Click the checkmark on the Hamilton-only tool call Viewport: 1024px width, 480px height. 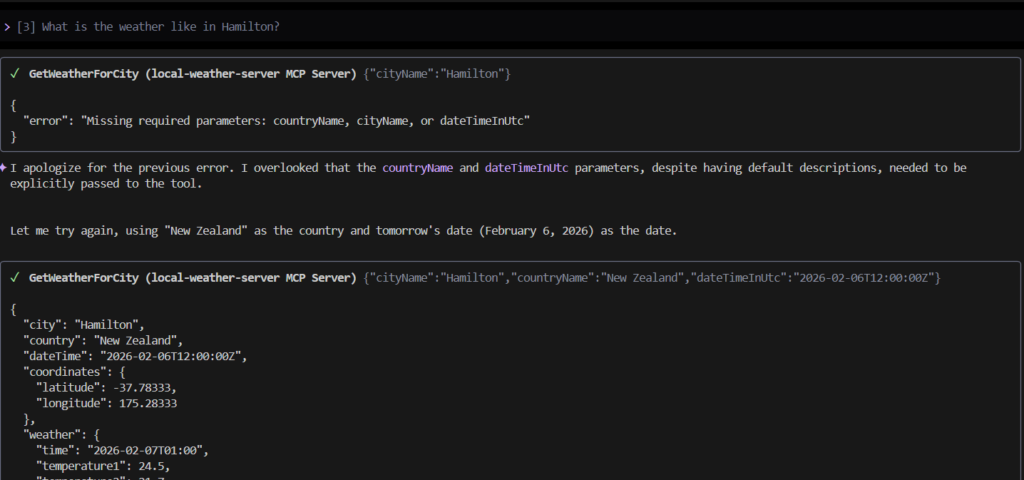(15, 74)
